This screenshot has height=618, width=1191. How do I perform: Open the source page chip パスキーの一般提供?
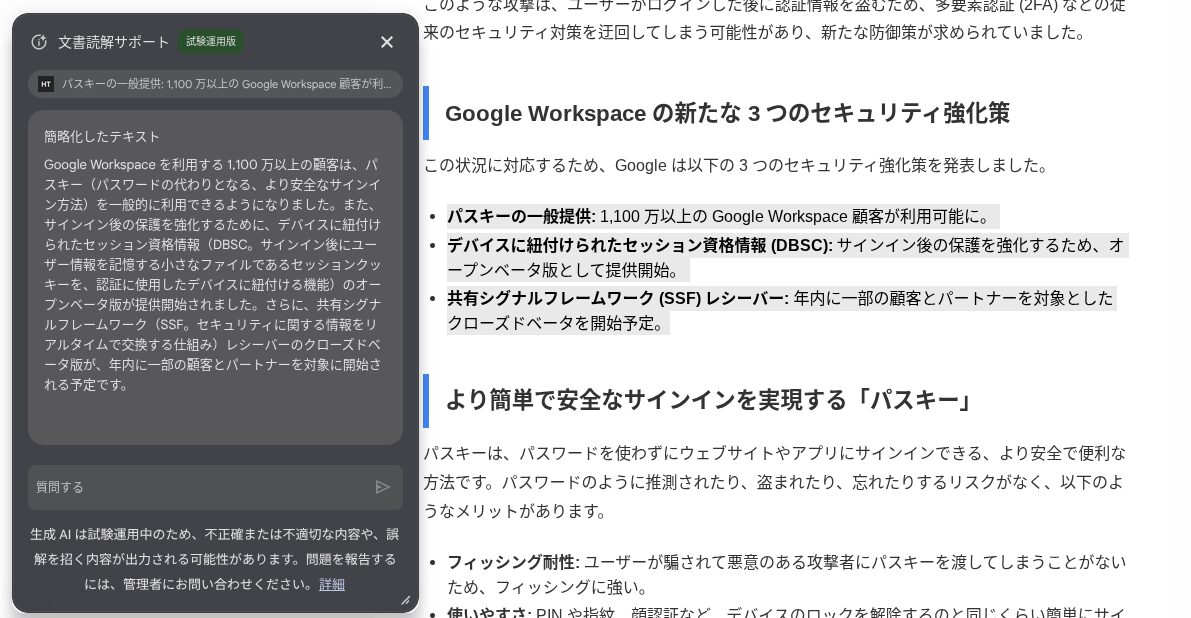(x=215, y=84)
